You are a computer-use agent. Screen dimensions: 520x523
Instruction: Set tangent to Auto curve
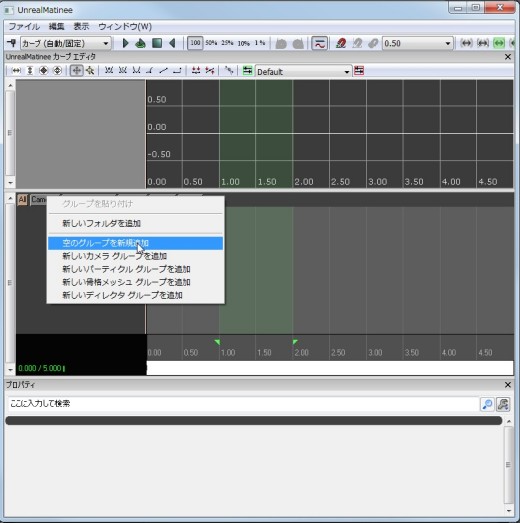click(x=109, y=70)
